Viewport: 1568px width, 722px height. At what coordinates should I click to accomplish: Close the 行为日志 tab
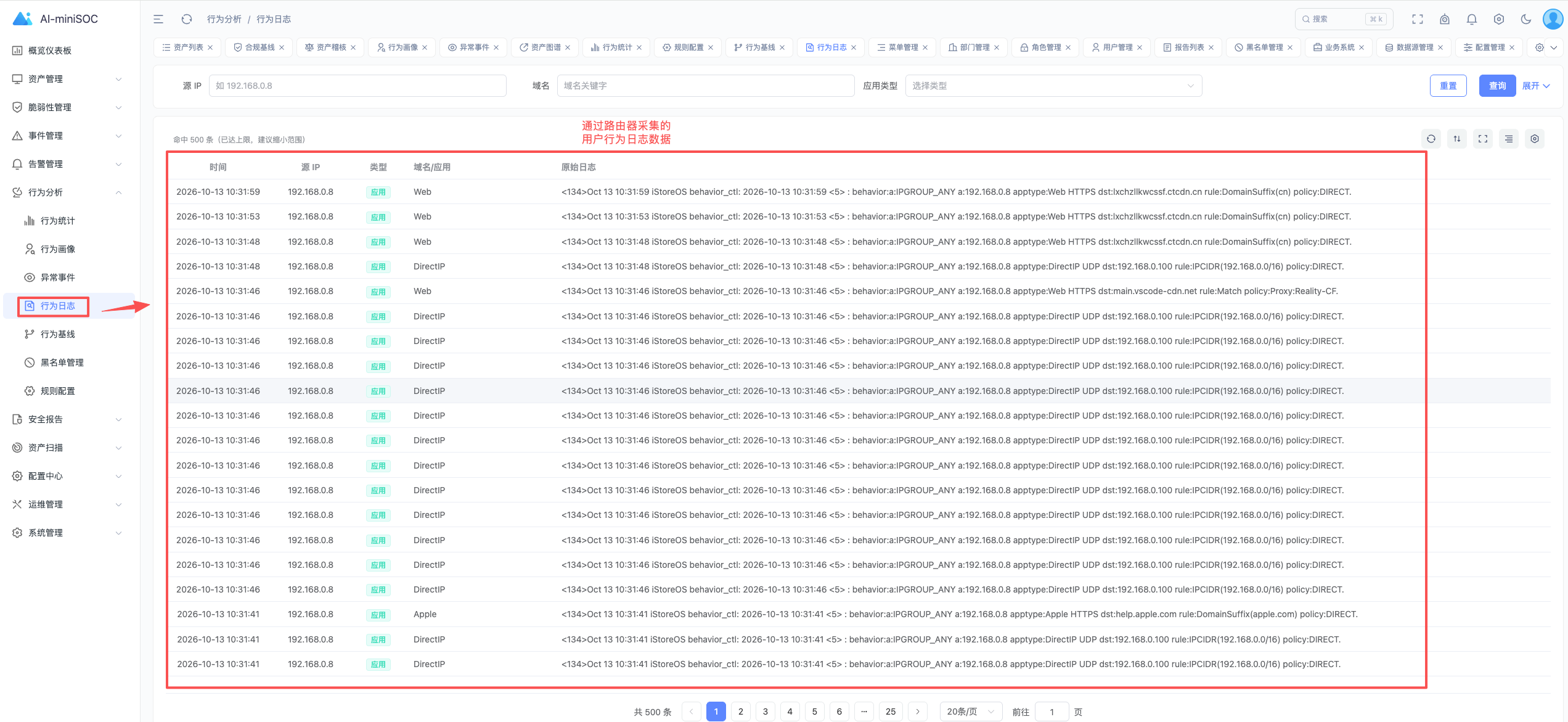pyautogui.click(x=854, y=47)
